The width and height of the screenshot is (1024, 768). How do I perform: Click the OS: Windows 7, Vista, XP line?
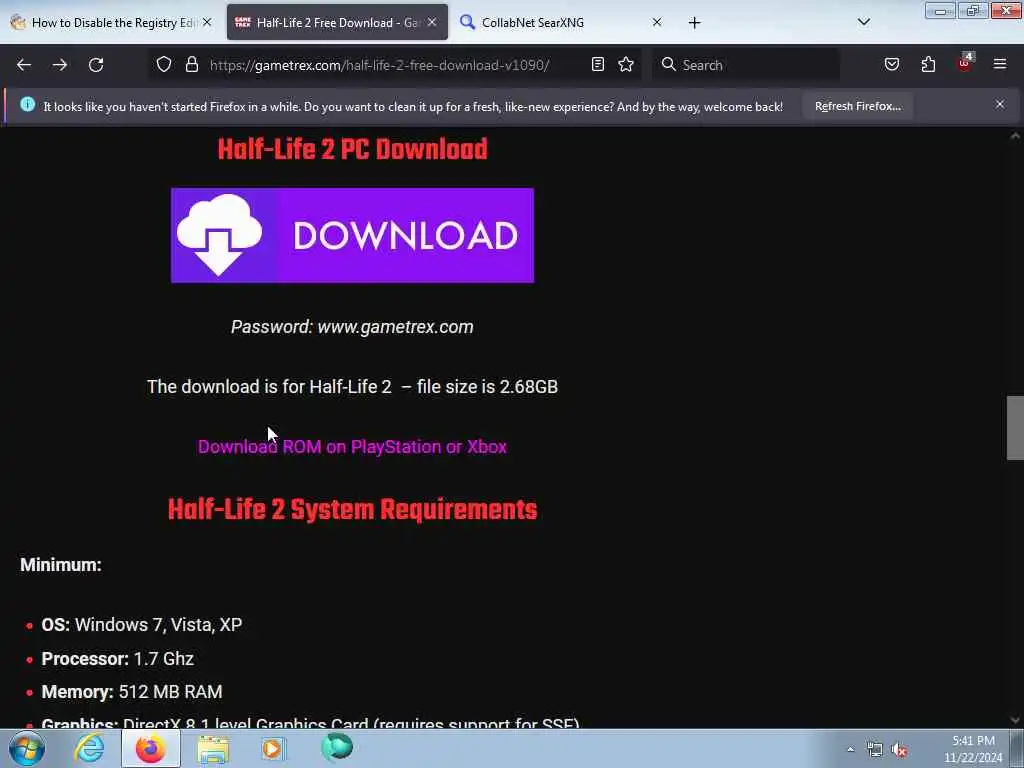(x=142, y=625)
